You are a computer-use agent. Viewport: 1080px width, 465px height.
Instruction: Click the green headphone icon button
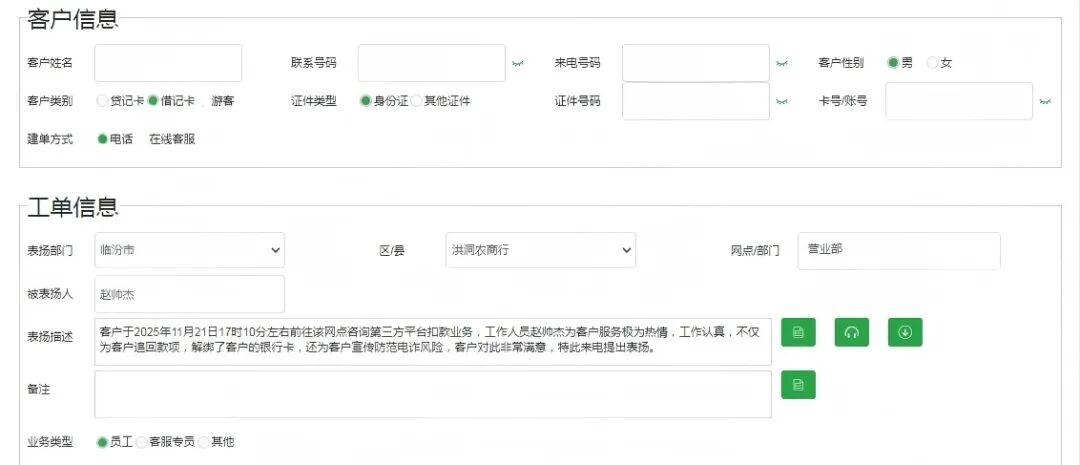tap(852, 332)
